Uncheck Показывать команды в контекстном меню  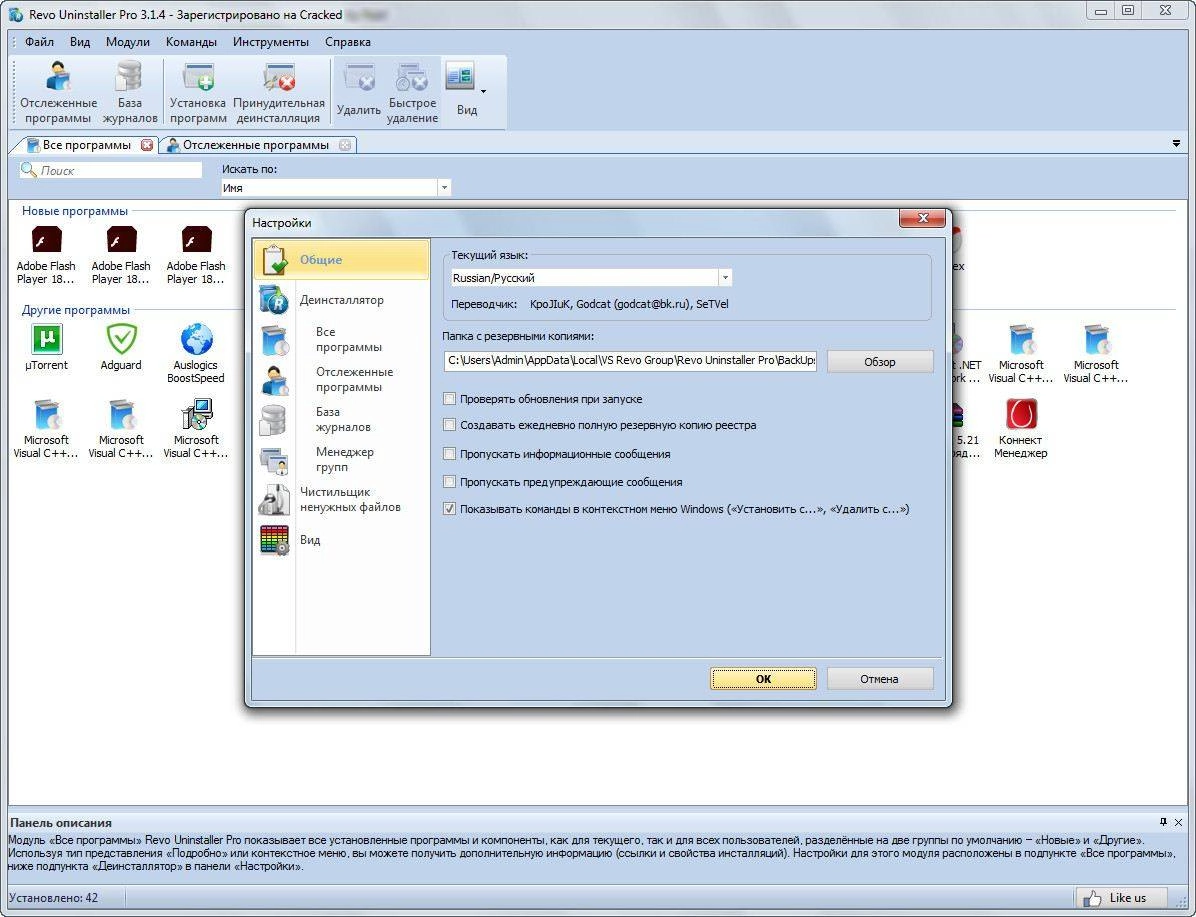pyautogui.click(x=449, y=509)
